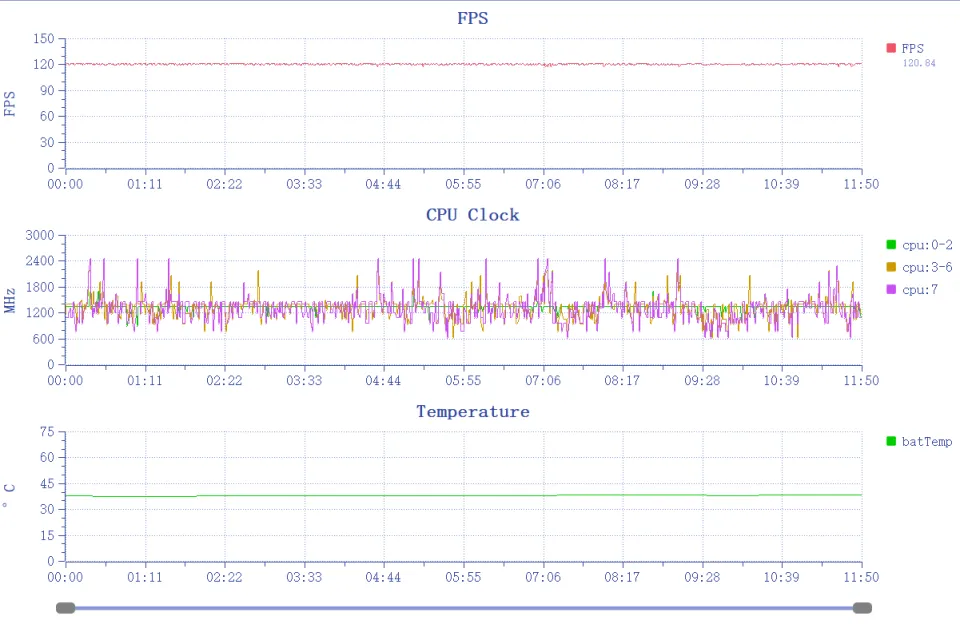Viewport: 960px width, 624px height.
Task: Hide the batTemp series via its label
Action: [927, 441]
